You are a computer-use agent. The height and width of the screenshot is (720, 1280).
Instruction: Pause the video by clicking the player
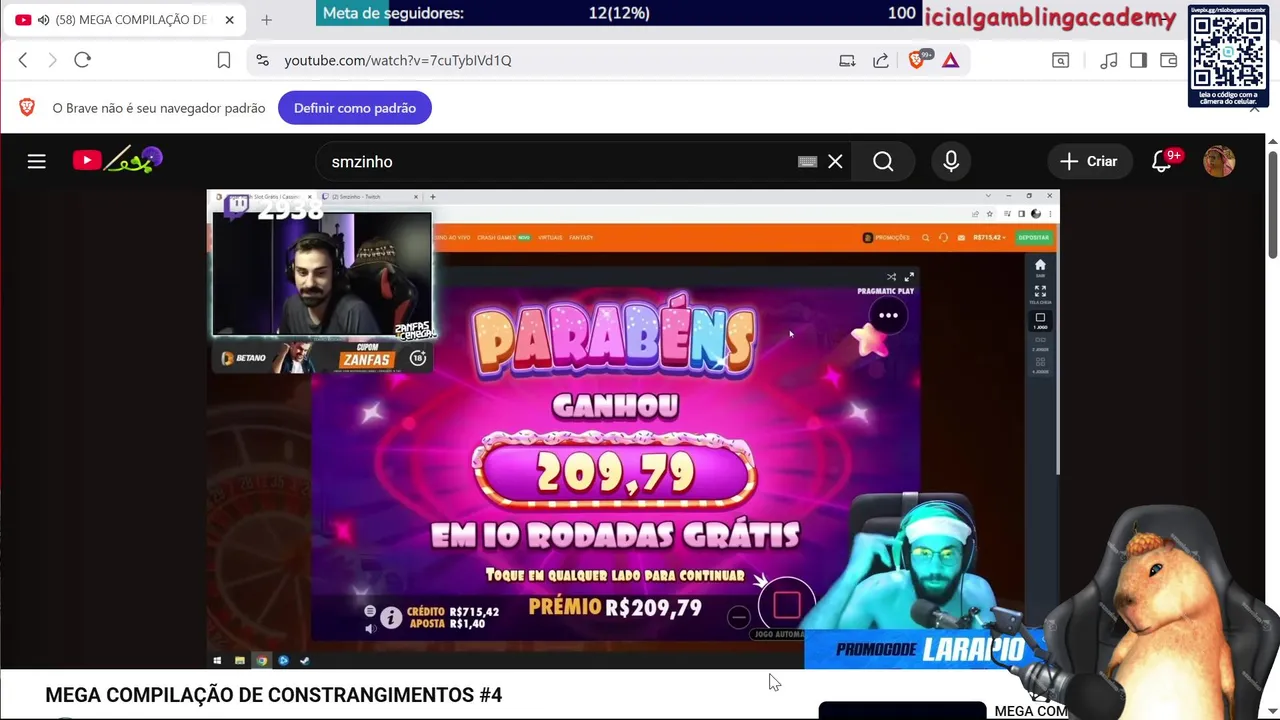click(x=633, y=429)
